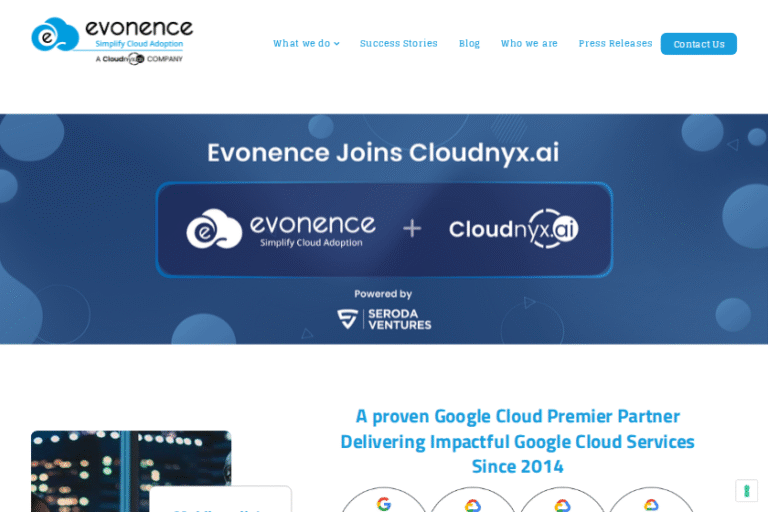Click the green consent preferences icon
This screenshot has width=768, height=512.
(x=746, y=491)
